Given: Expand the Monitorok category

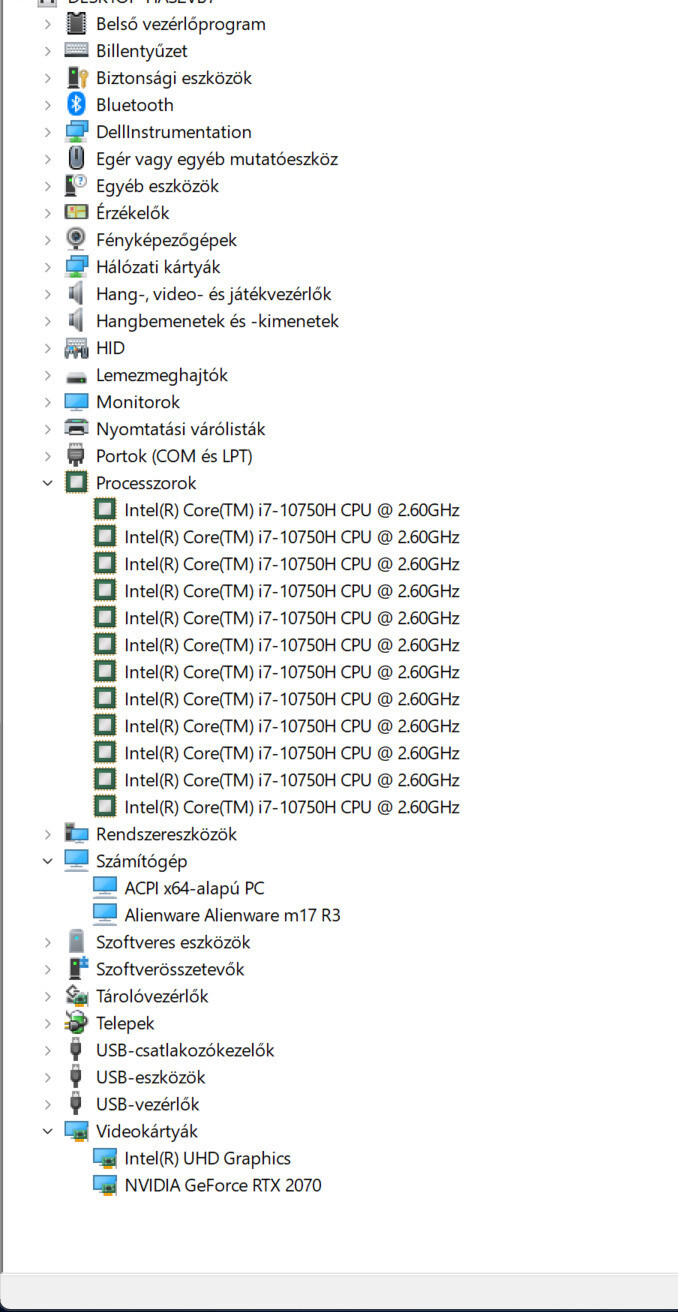Looking at the screenshot, I should [47, 402].
